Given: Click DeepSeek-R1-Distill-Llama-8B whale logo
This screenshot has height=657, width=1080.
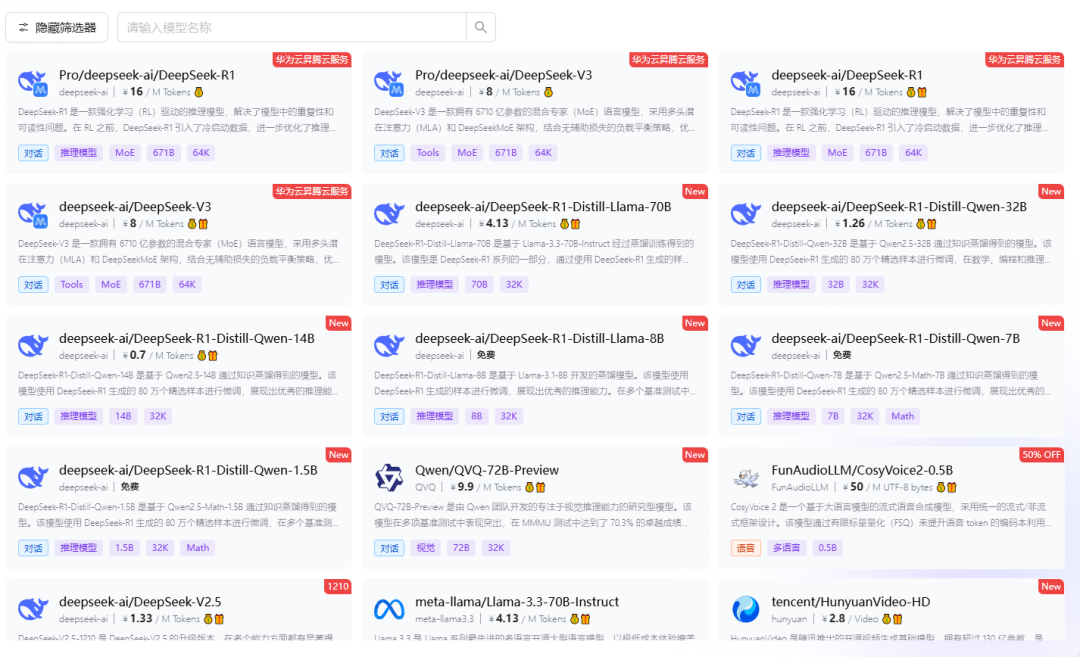Looking at the screenshot, I should point(389,345).
